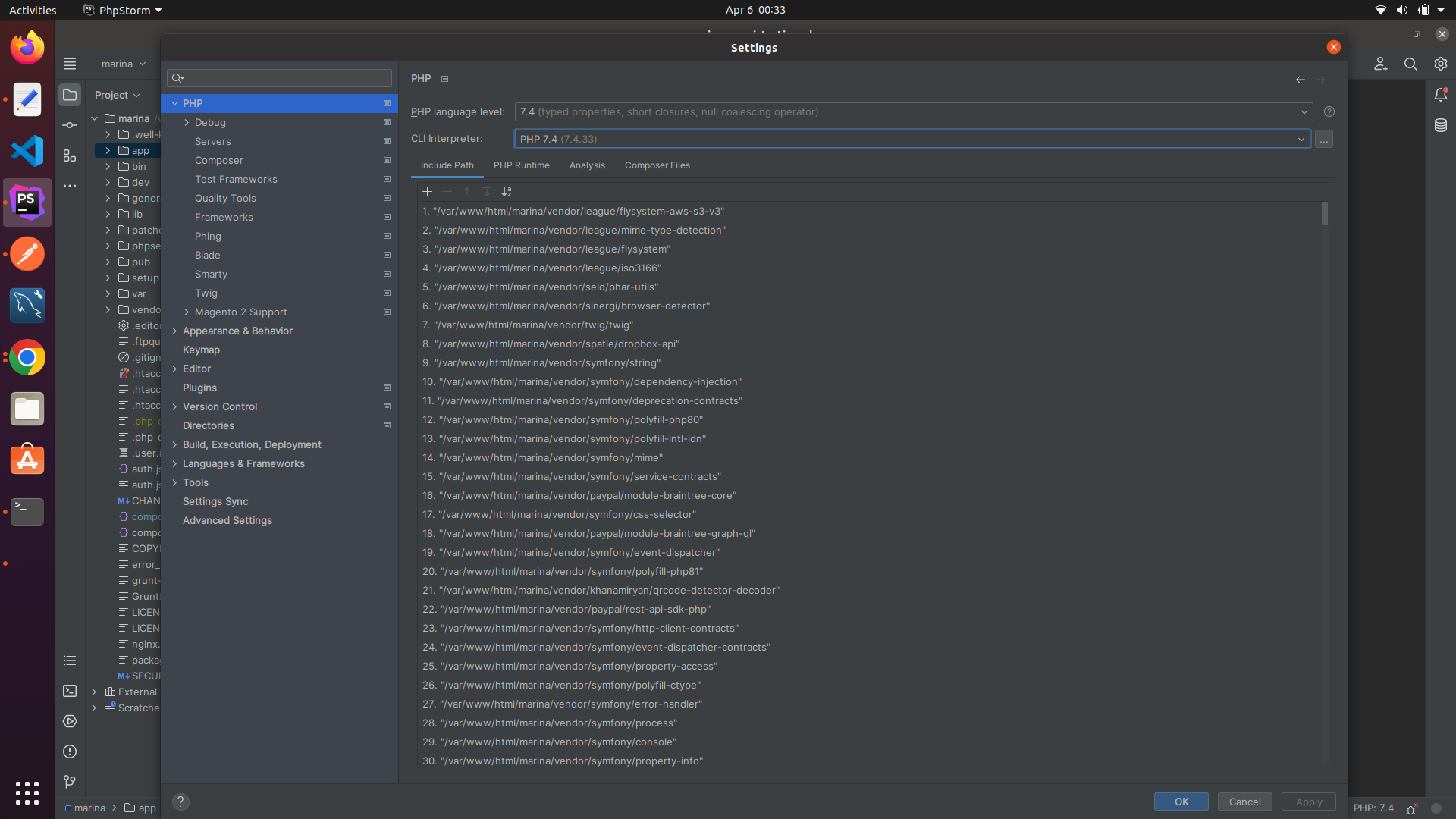The height and width of the screenshot is (819, 1456).
Task: Add a new include path entry
Action: click(428, 192)
